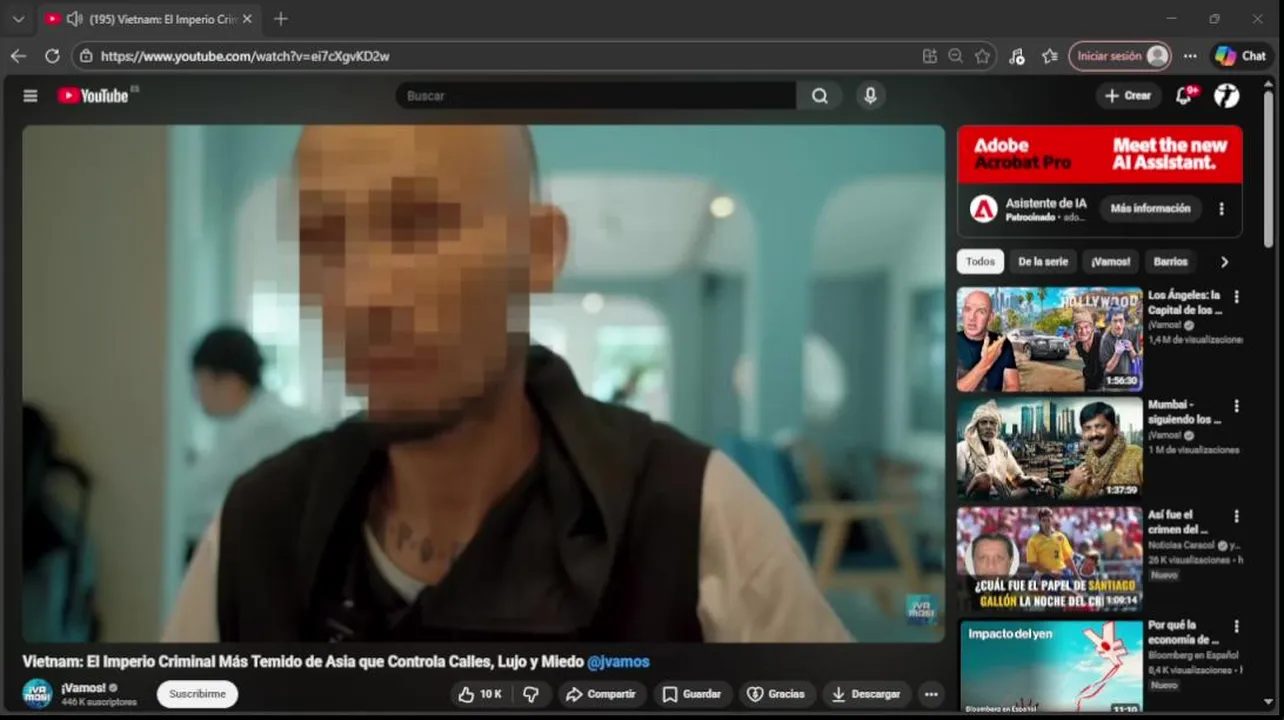
Task: Open the ¡Vamos! channel name link
Action: point(83,688)
